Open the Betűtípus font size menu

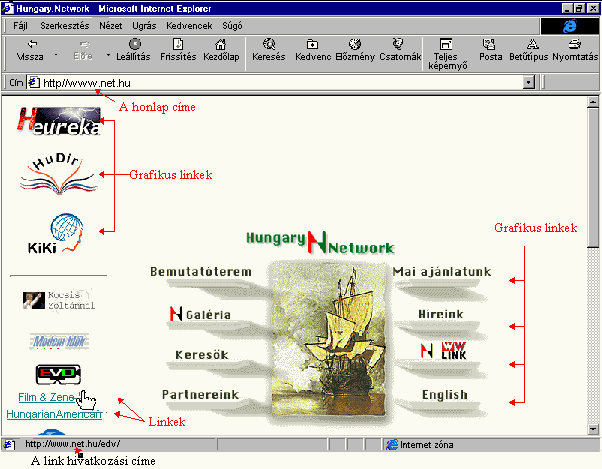tap(532, 50)
